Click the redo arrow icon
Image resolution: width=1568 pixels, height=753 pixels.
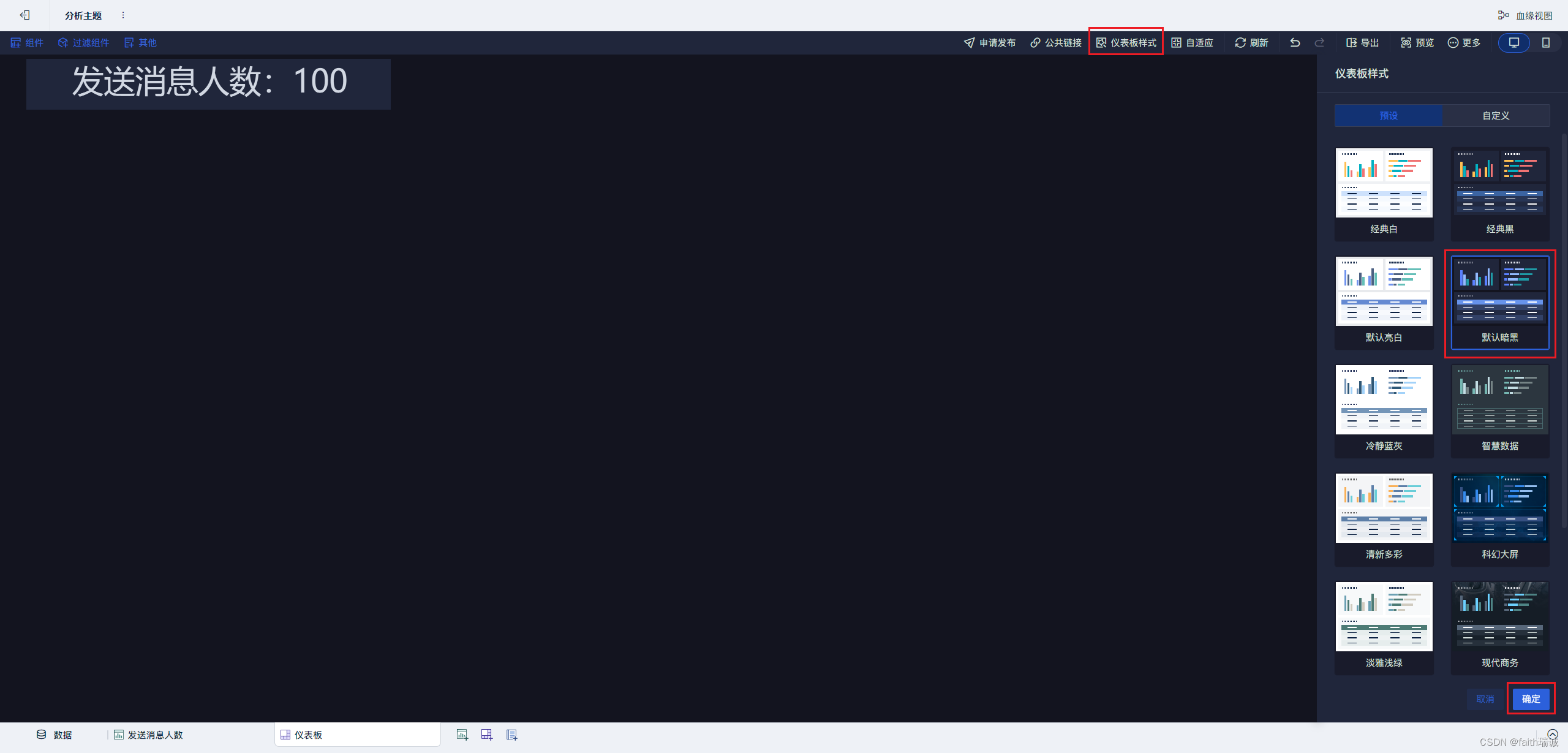tap(1319, 42)
